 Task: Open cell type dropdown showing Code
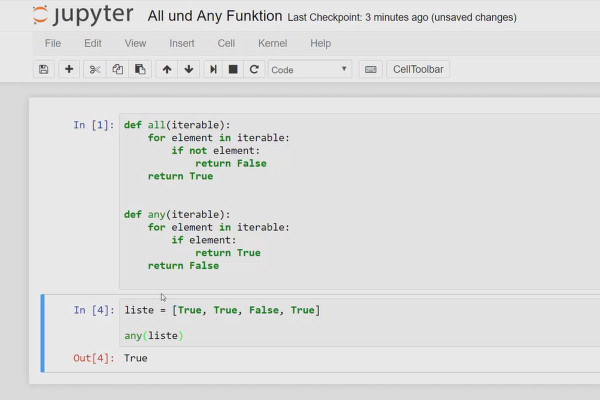click(x=310, y=70)
